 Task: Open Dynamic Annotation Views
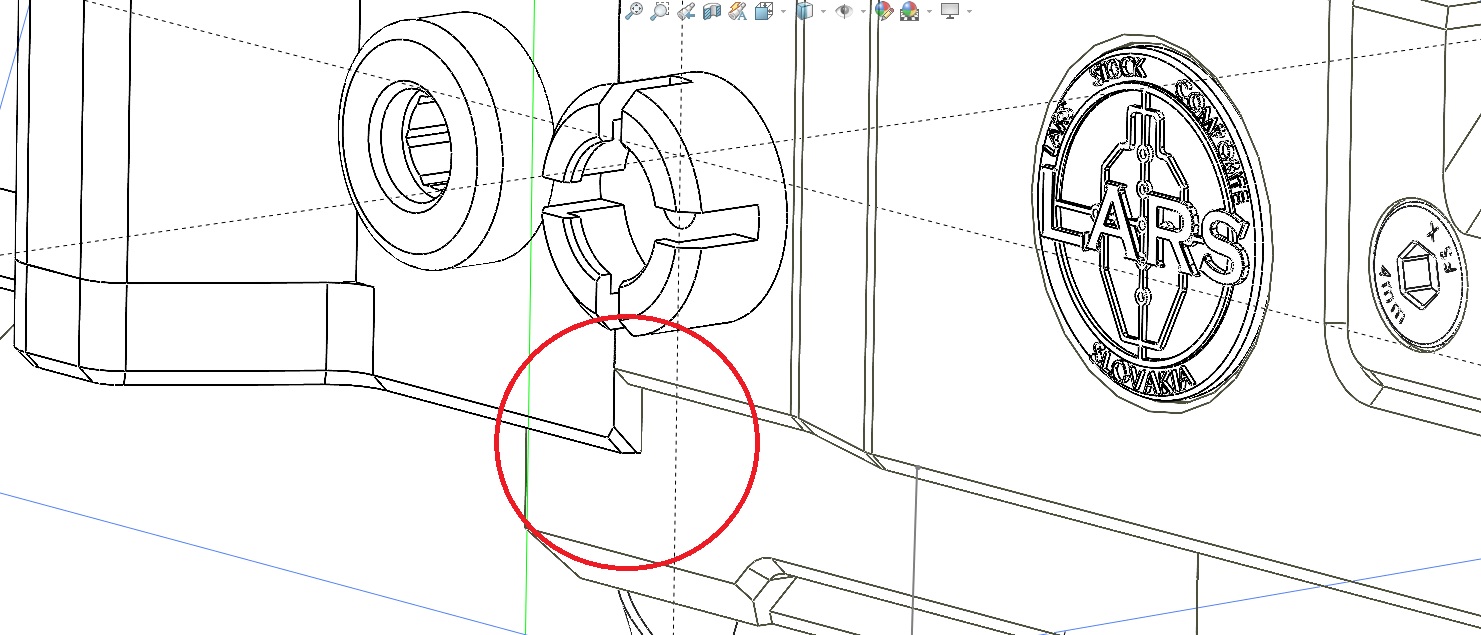[x=738, y=11]
